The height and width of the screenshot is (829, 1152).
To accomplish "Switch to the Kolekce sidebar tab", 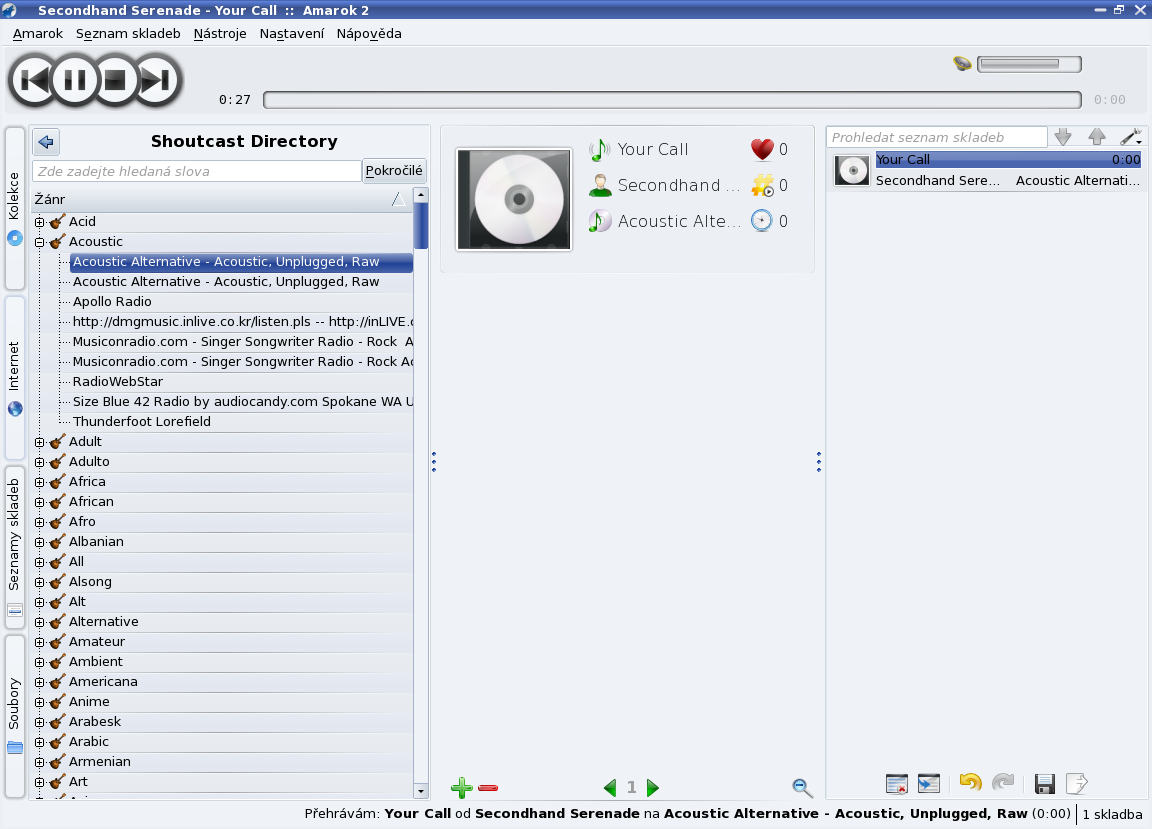I will coord(15,209).
